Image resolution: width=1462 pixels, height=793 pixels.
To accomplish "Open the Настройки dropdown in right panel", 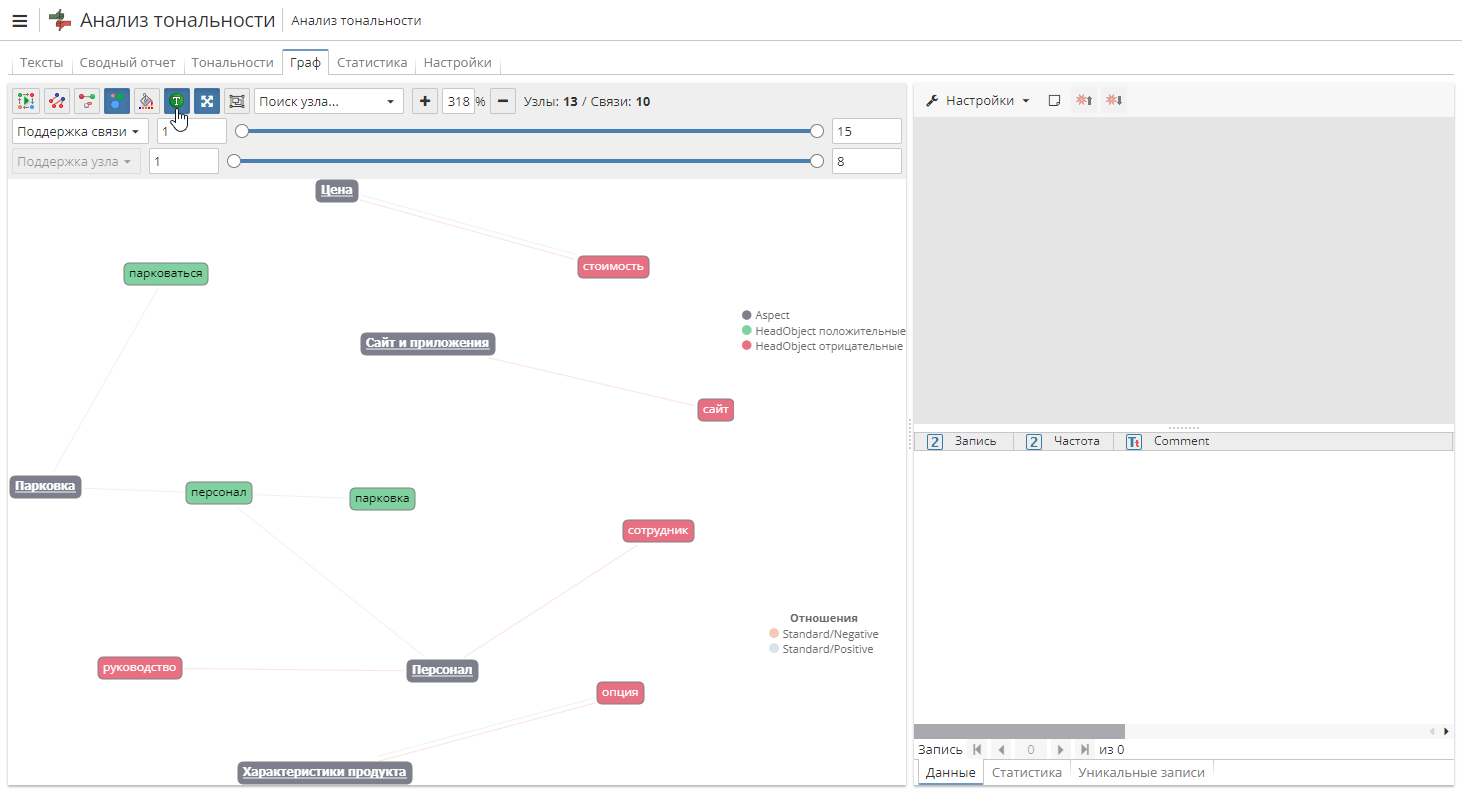I will click(978, 101).
